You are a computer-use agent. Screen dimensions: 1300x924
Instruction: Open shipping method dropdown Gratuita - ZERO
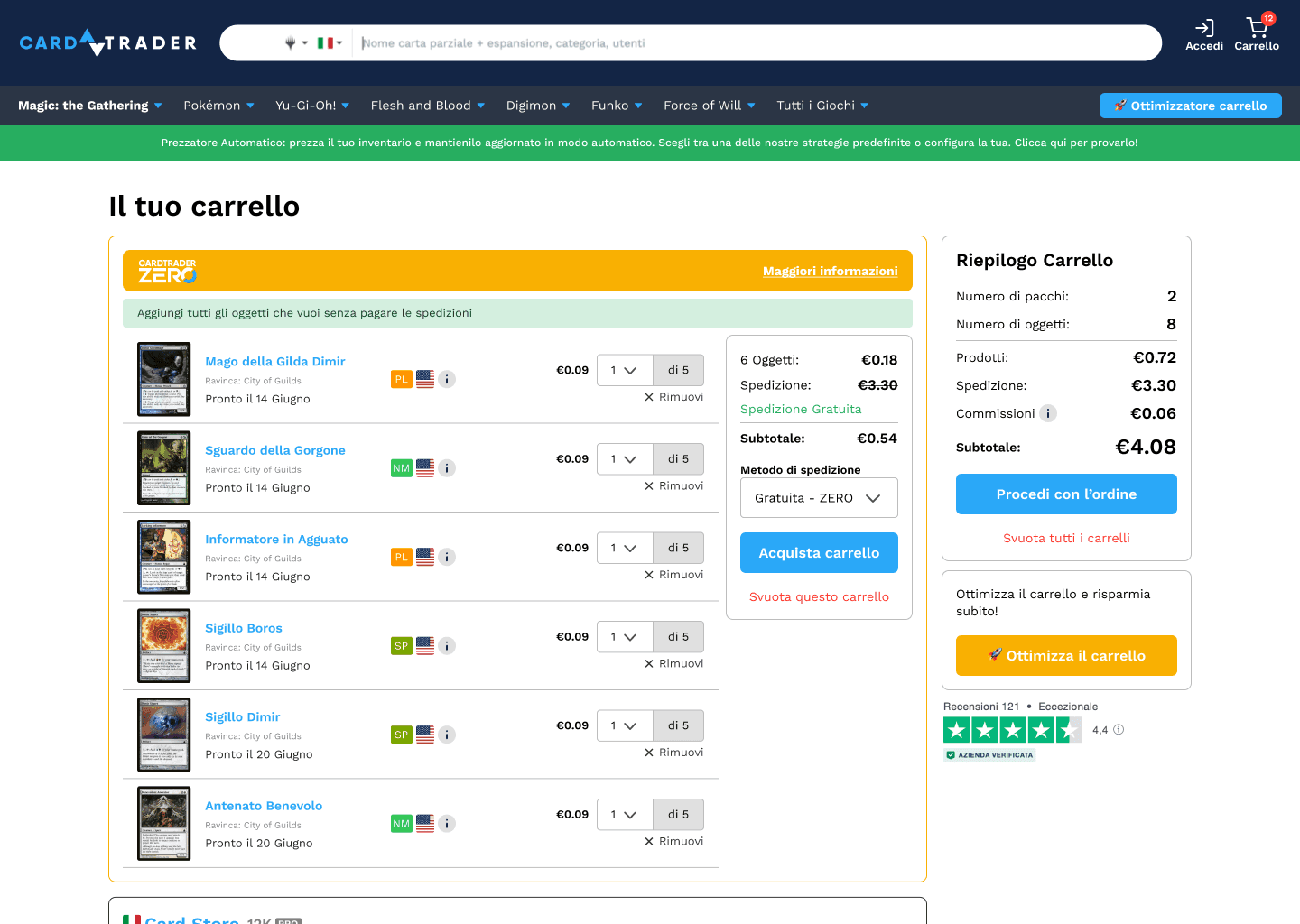[819, 498]
